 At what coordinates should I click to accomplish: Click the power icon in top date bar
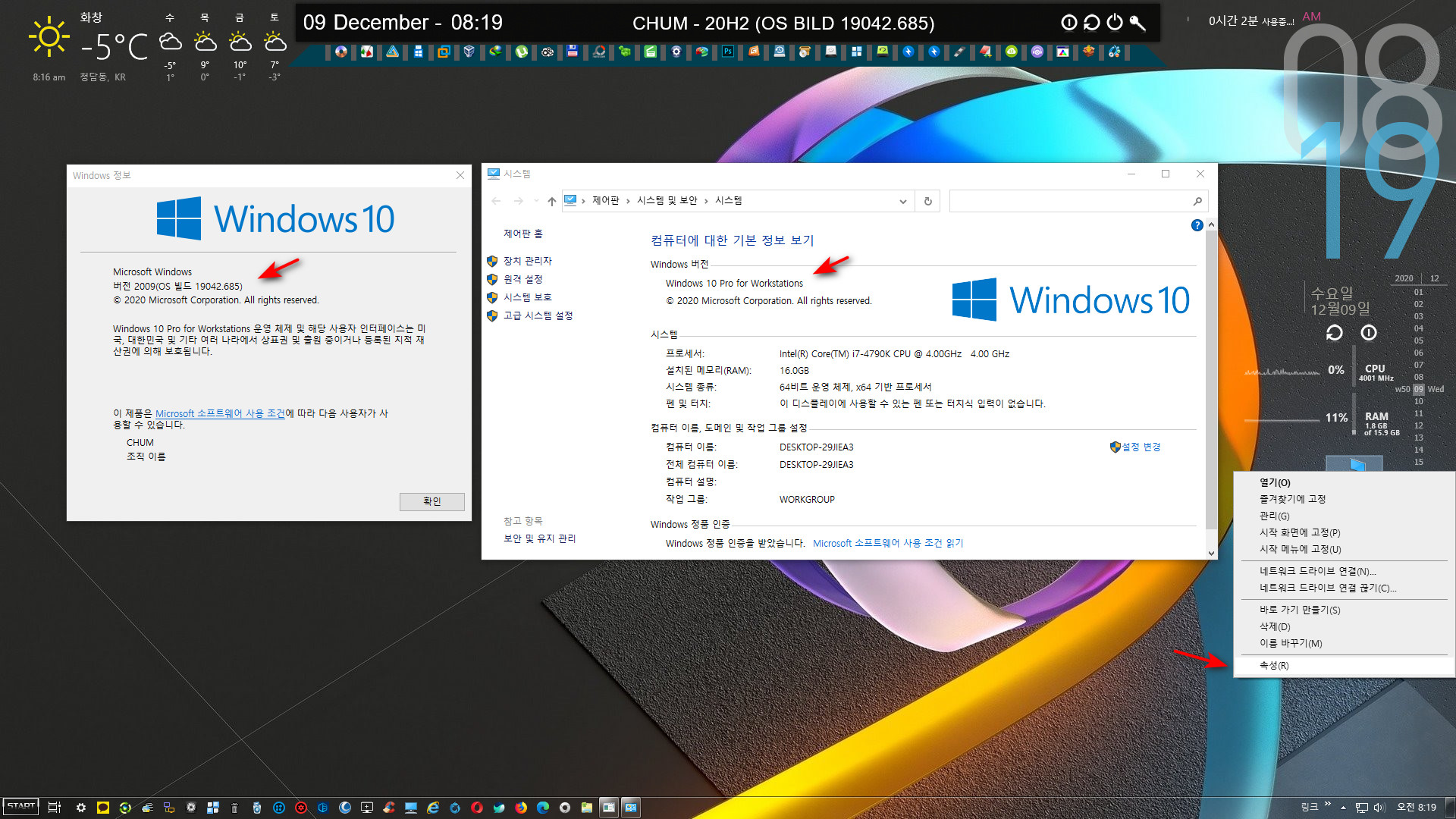(x=1114, y=23)
